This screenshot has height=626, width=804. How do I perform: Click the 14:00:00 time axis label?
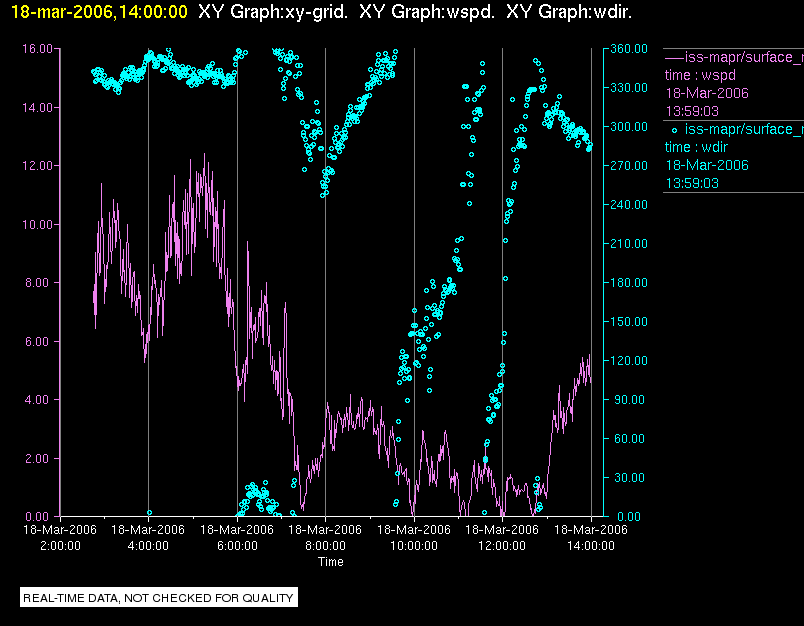[x=591, y=546]
